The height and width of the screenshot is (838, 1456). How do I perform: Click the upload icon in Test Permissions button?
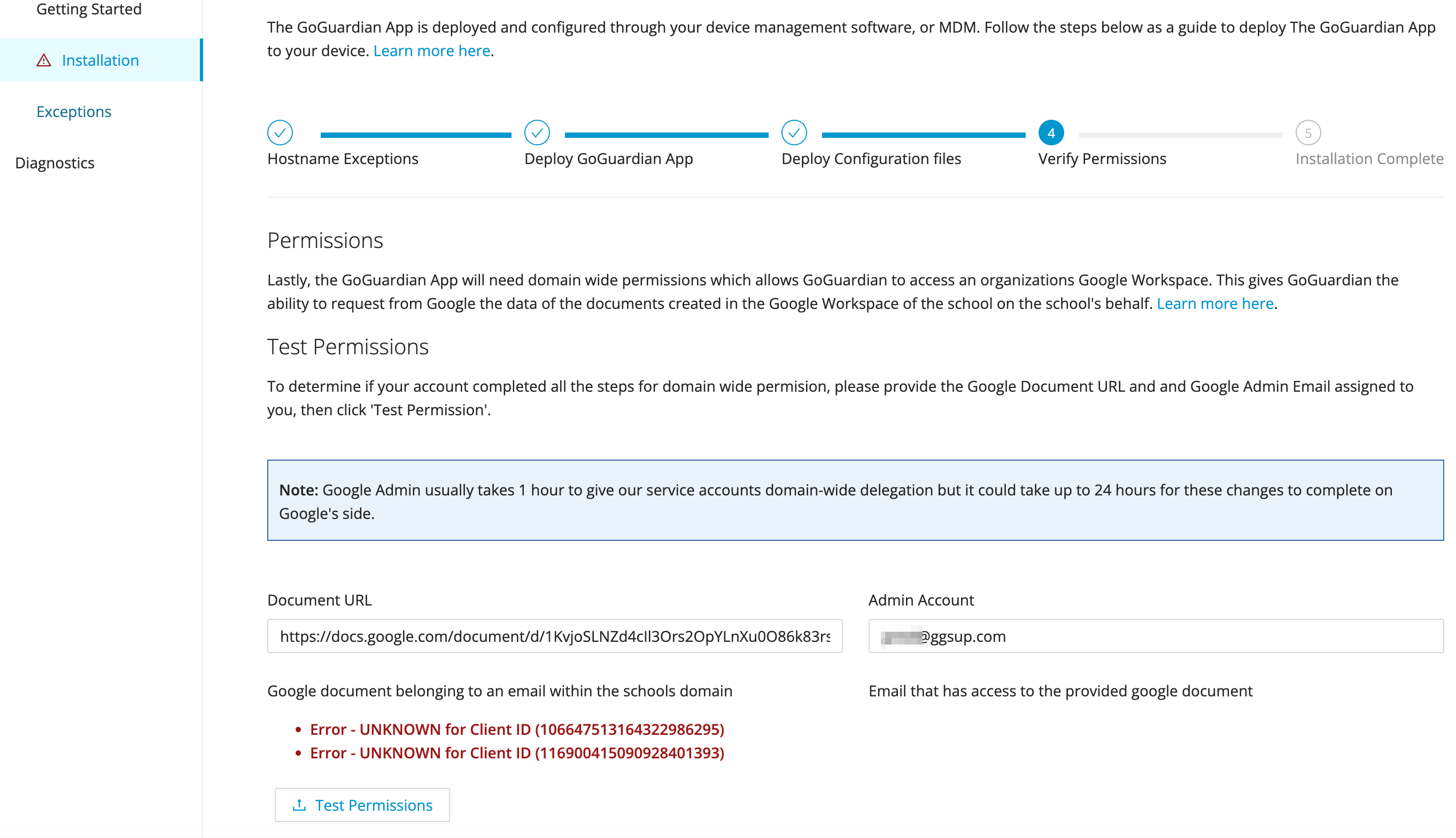tap(300, 805)
